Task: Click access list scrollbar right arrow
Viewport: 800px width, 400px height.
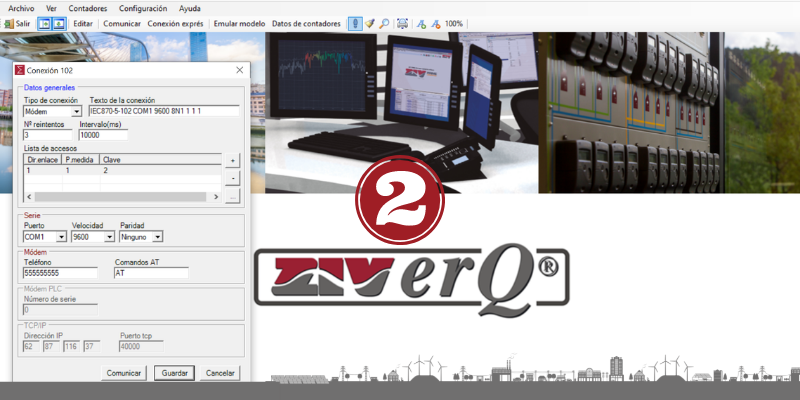Action: point(216,196)
